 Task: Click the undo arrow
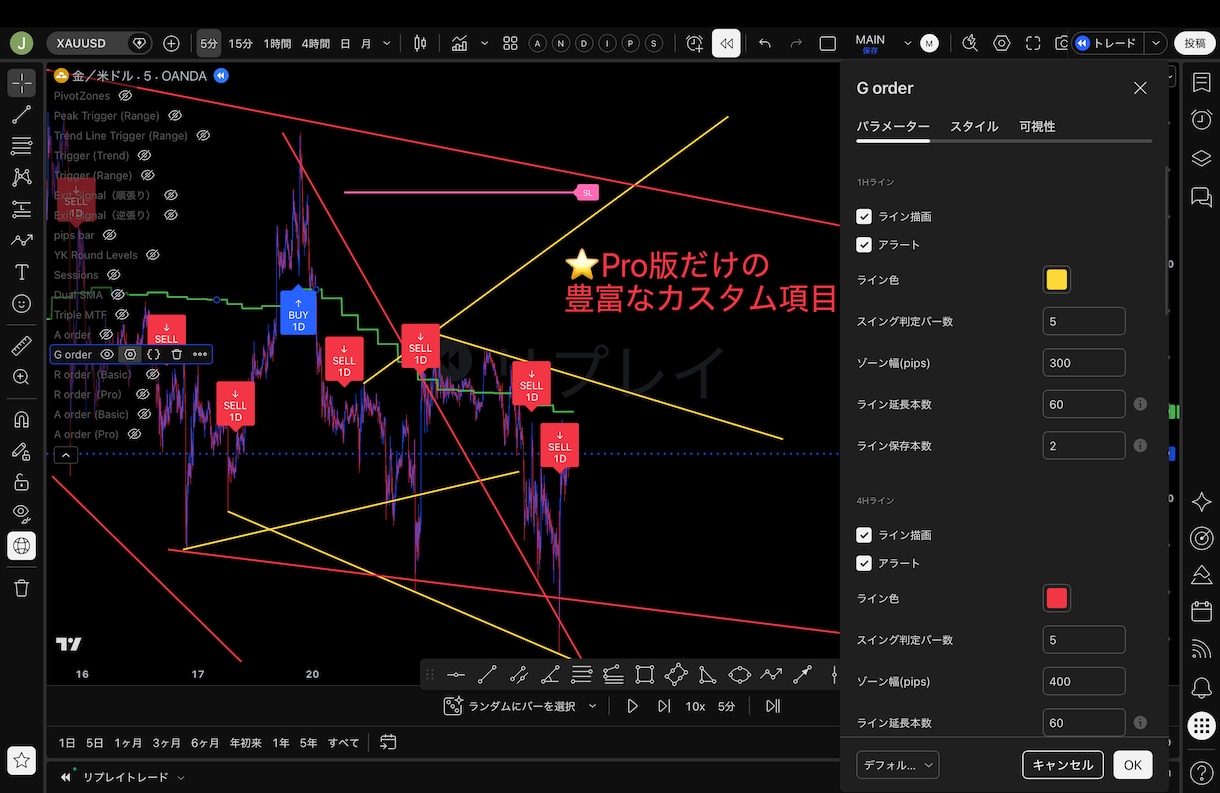(765, 43)
